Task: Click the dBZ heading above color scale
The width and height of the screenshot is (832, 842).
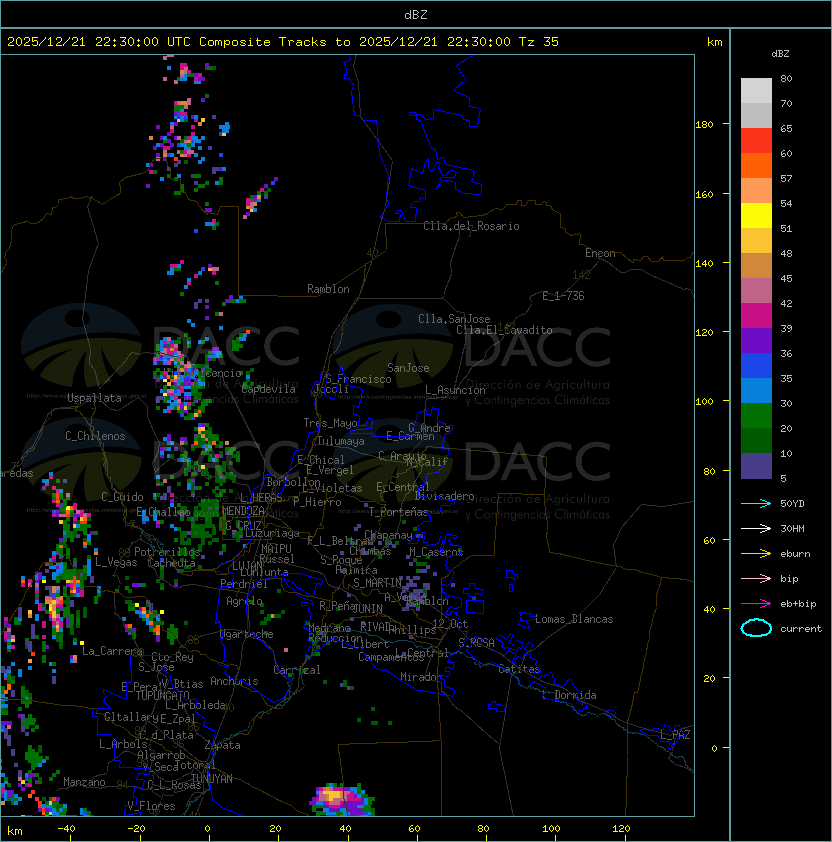Action: tap(780, 54)
